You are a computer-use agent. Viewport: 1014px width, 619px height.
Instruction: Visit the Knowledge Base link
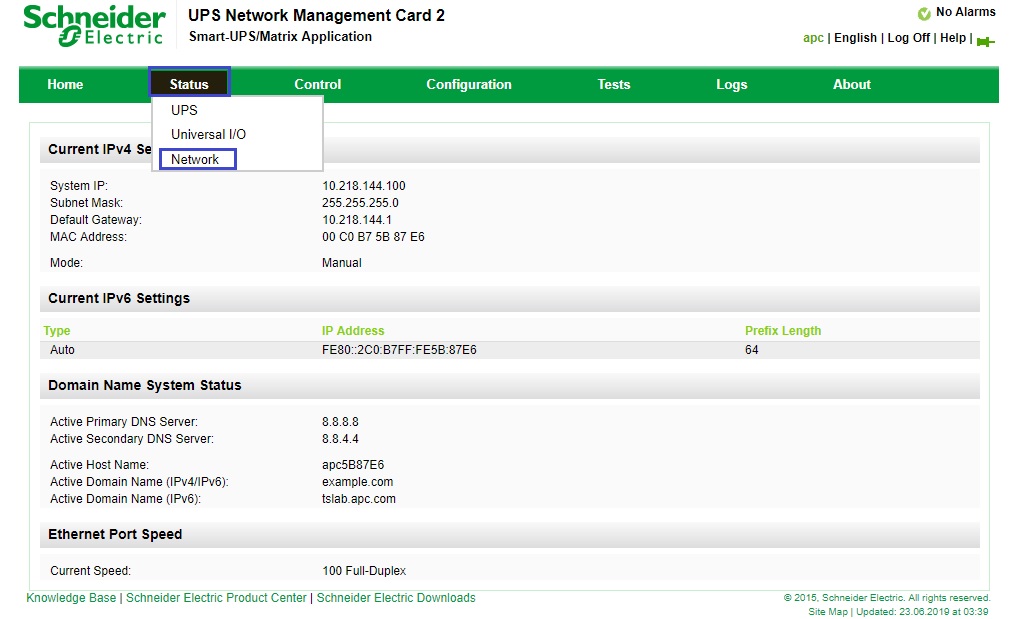click(x=71, y=598)
